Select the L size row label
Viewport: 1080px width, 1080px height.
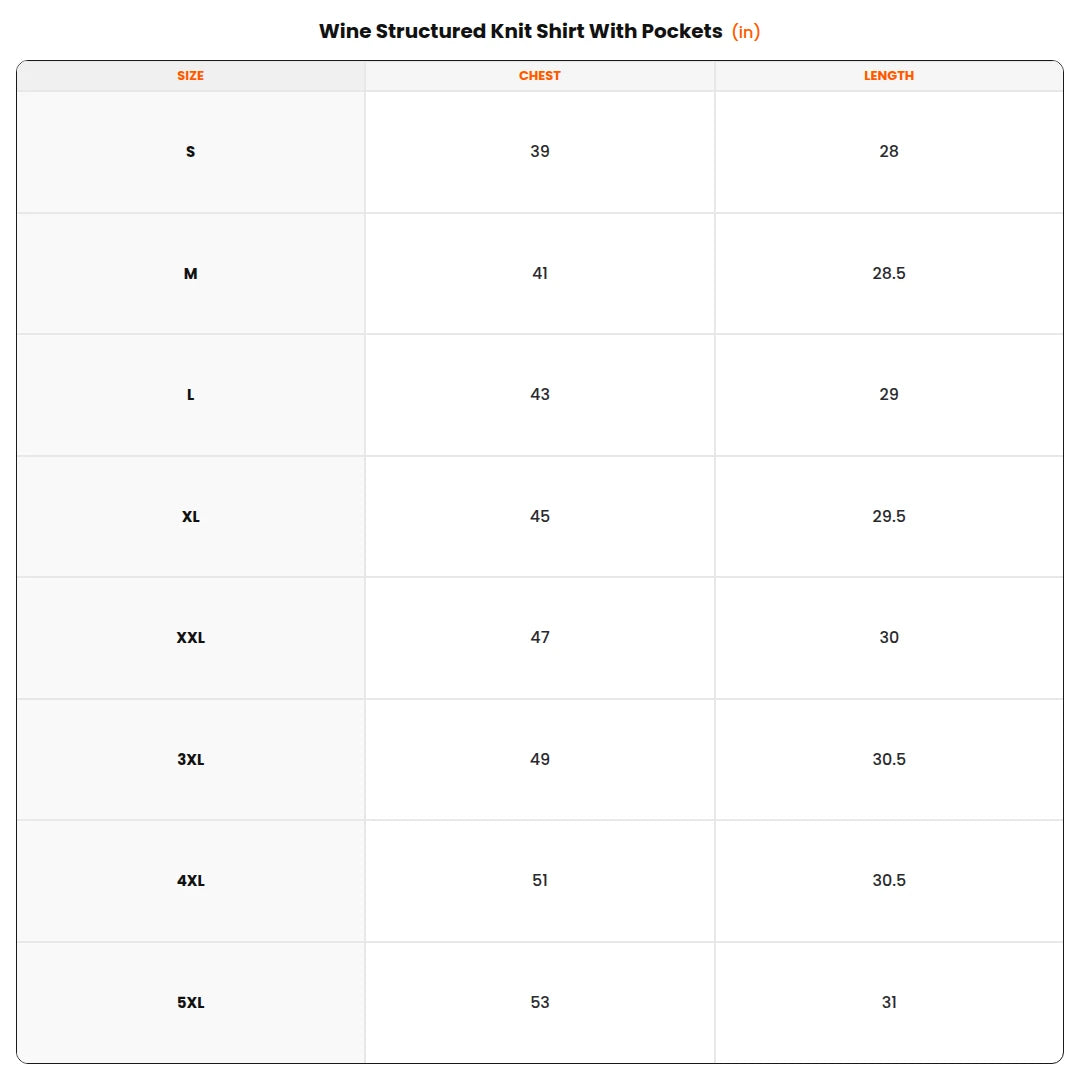[190, 395]
